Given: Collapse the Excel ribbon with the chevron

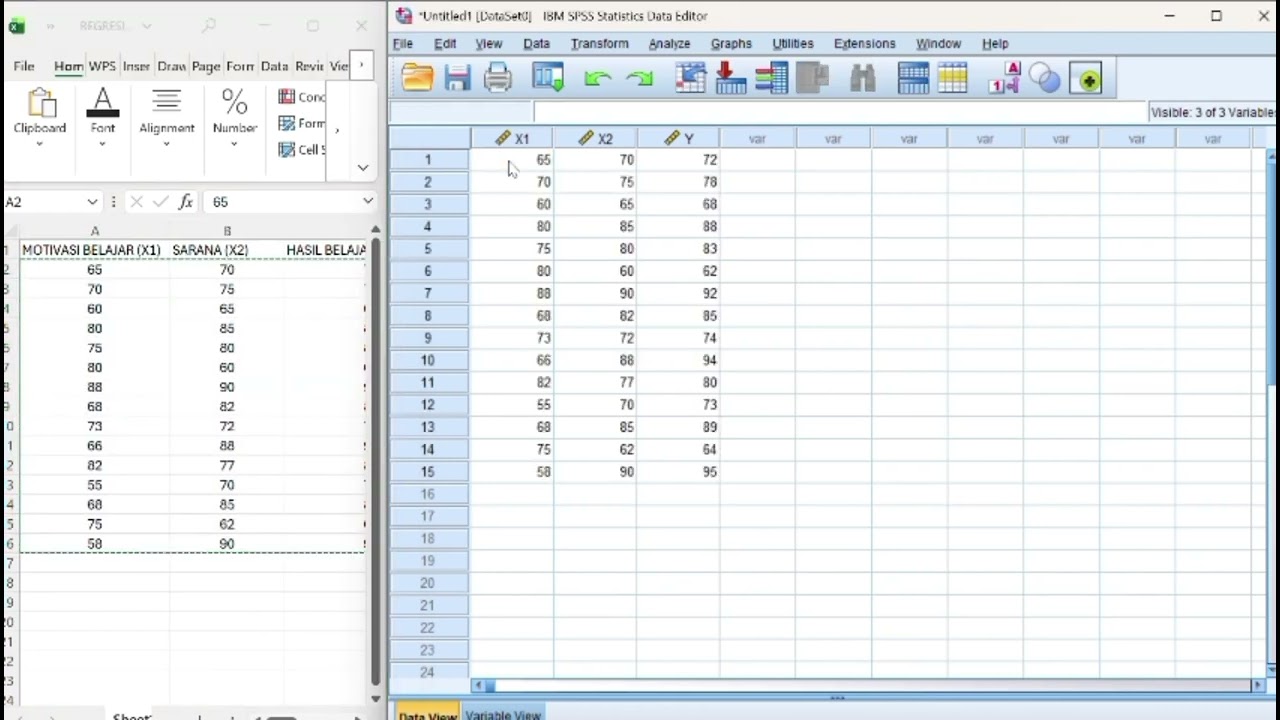Looking at the screenshot, I should (363, 168).
